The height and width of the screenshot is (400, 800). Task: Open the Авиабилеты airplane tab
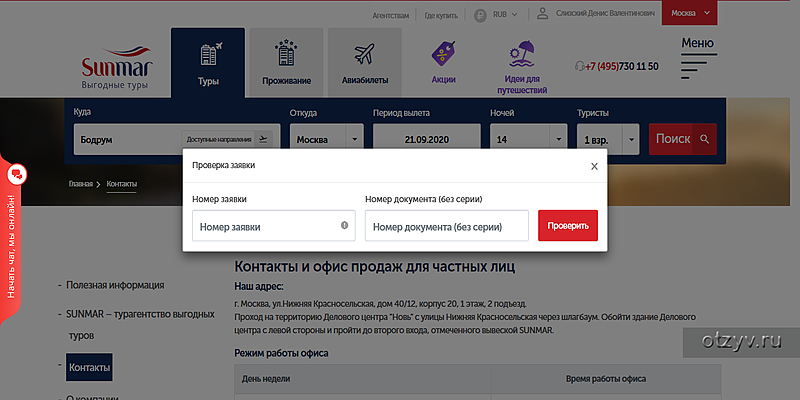point(364,63)
